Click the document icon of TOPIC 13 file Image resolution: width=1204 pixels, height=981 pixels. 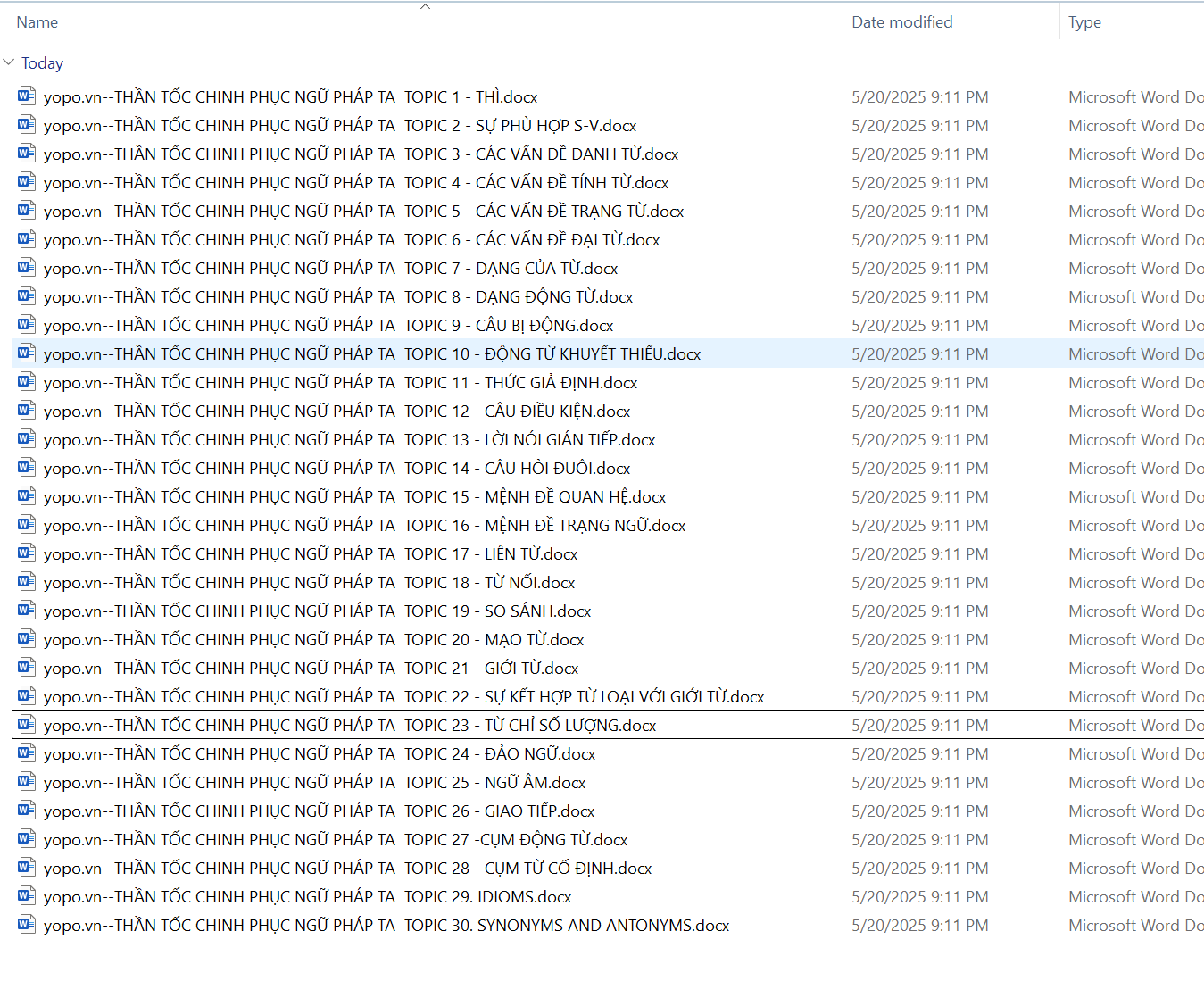tap(27, 439)
